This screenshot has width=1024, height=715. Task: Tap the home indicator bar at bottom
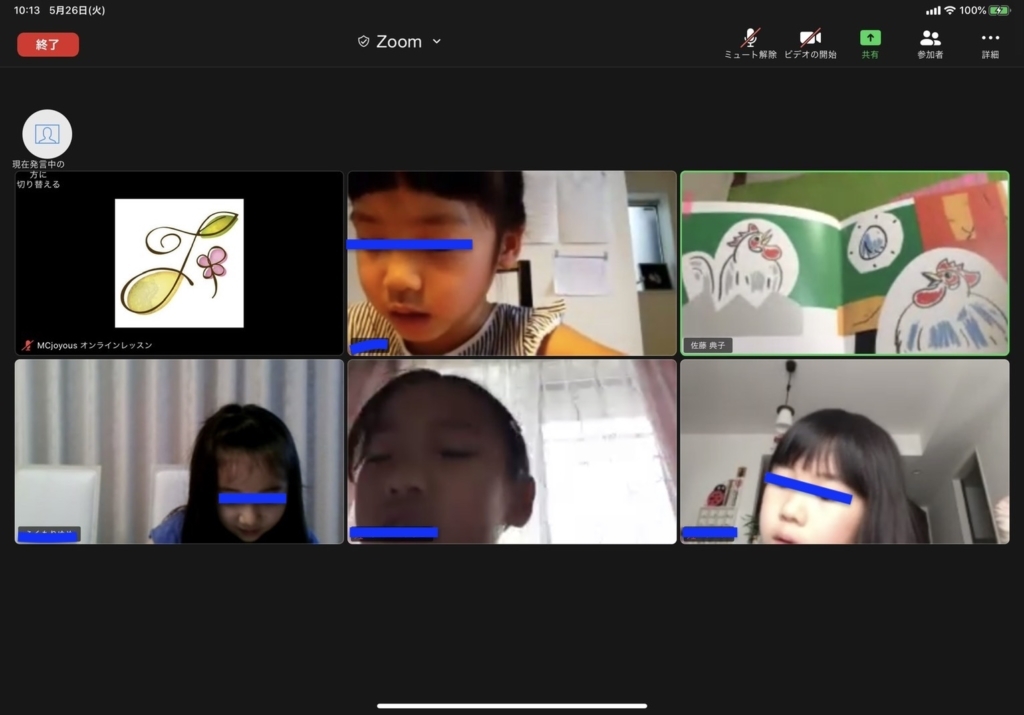512,706
